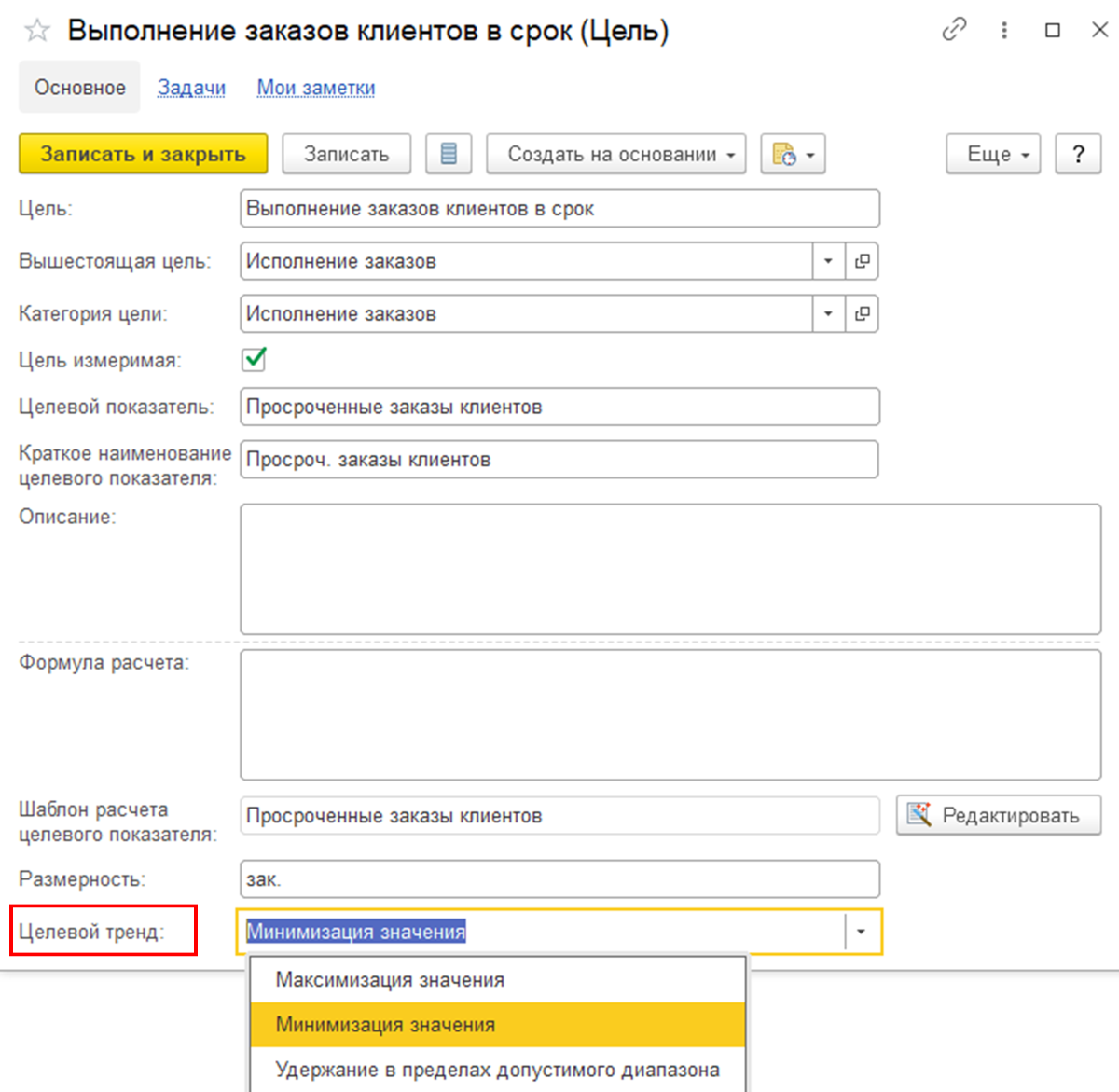Add this goal to favorites star
This screenshot has height=1092, width=1119.
[x=37, y=31]
